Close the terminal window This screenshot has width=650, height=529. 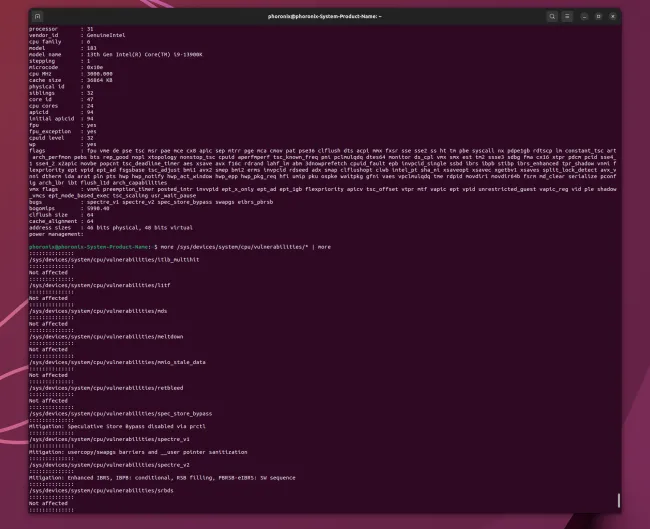tap(613, 17)
